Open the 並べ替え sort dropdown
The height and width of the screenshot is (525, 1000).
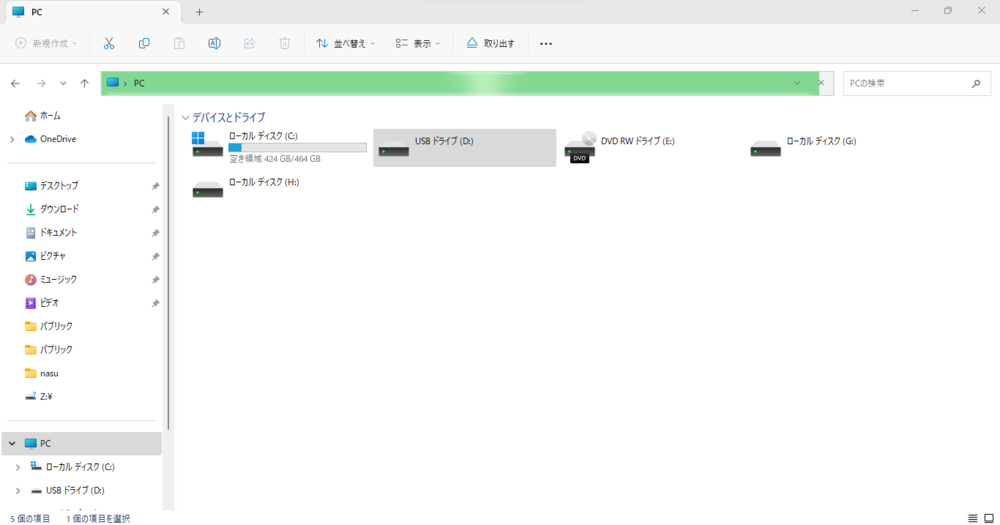(345, 44)
